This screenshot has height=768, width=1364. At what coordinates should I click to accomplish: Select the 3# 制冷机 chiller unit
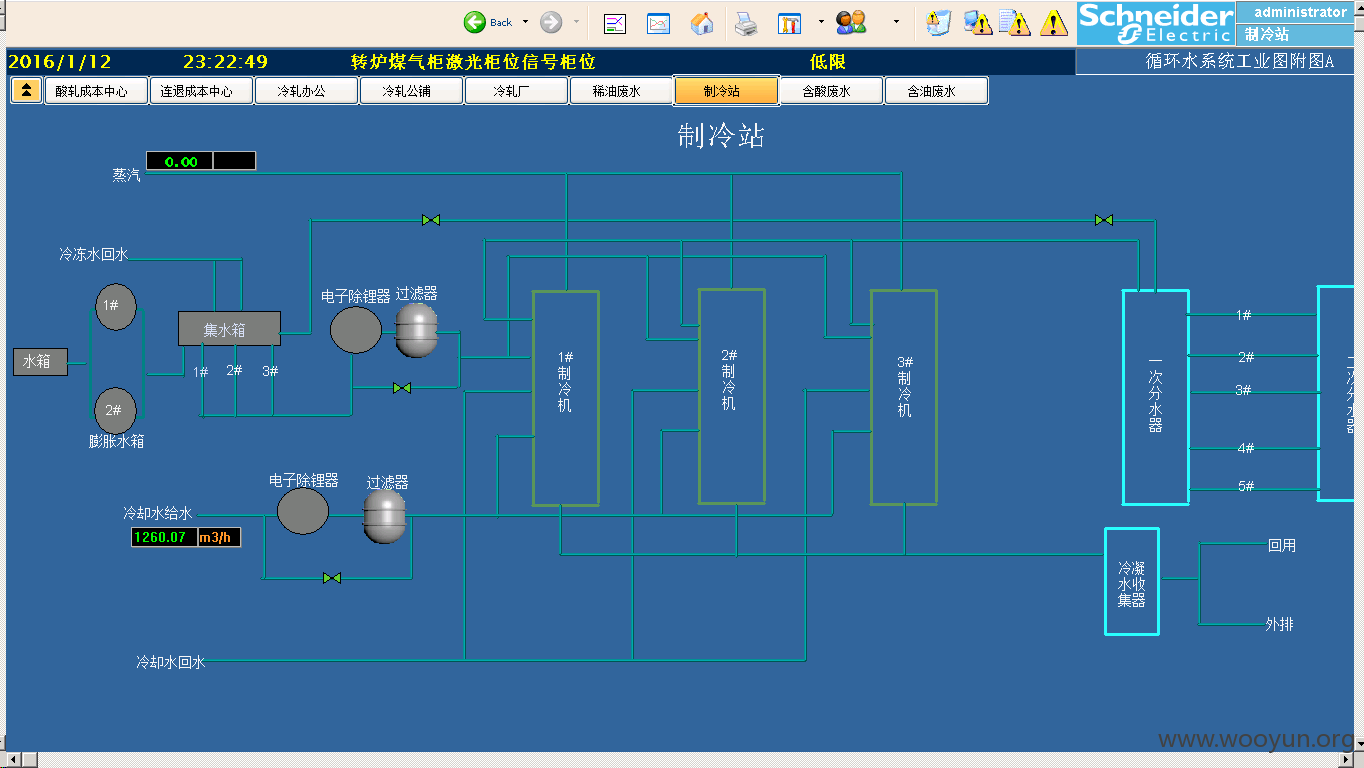tap(904, 397)
